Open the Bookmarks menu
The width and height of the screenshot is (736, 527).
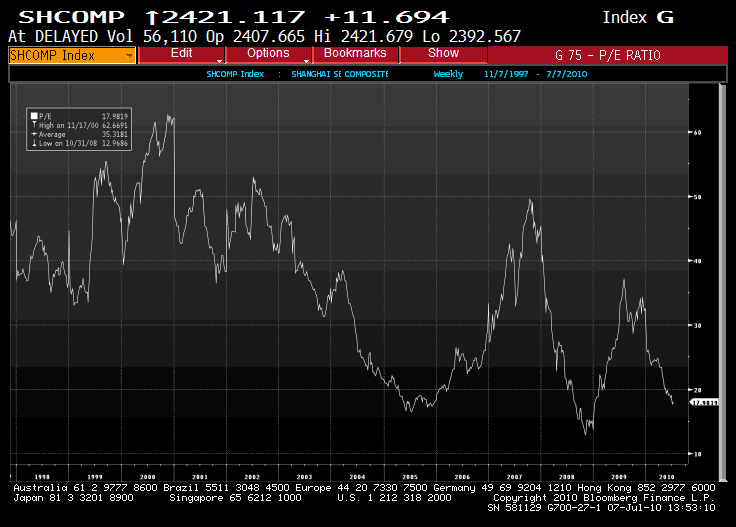click(x=355, y=53)
